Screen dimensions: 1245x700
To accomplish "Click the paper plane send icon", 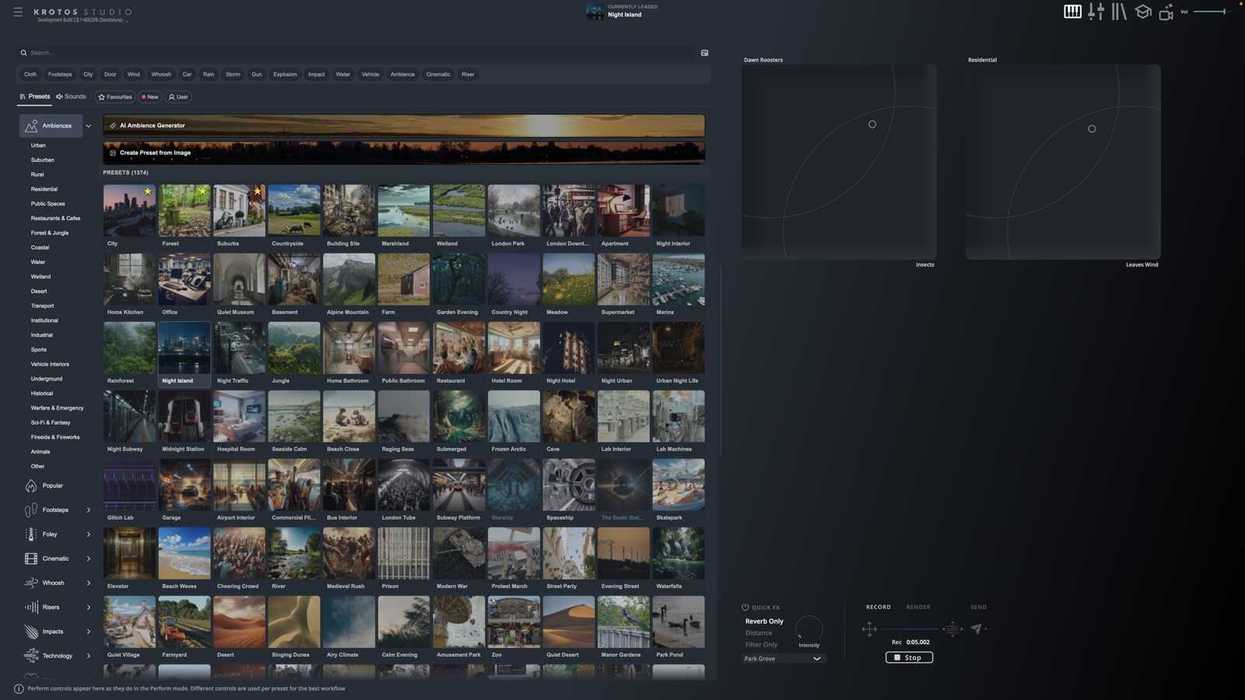I will pos(977,629).
